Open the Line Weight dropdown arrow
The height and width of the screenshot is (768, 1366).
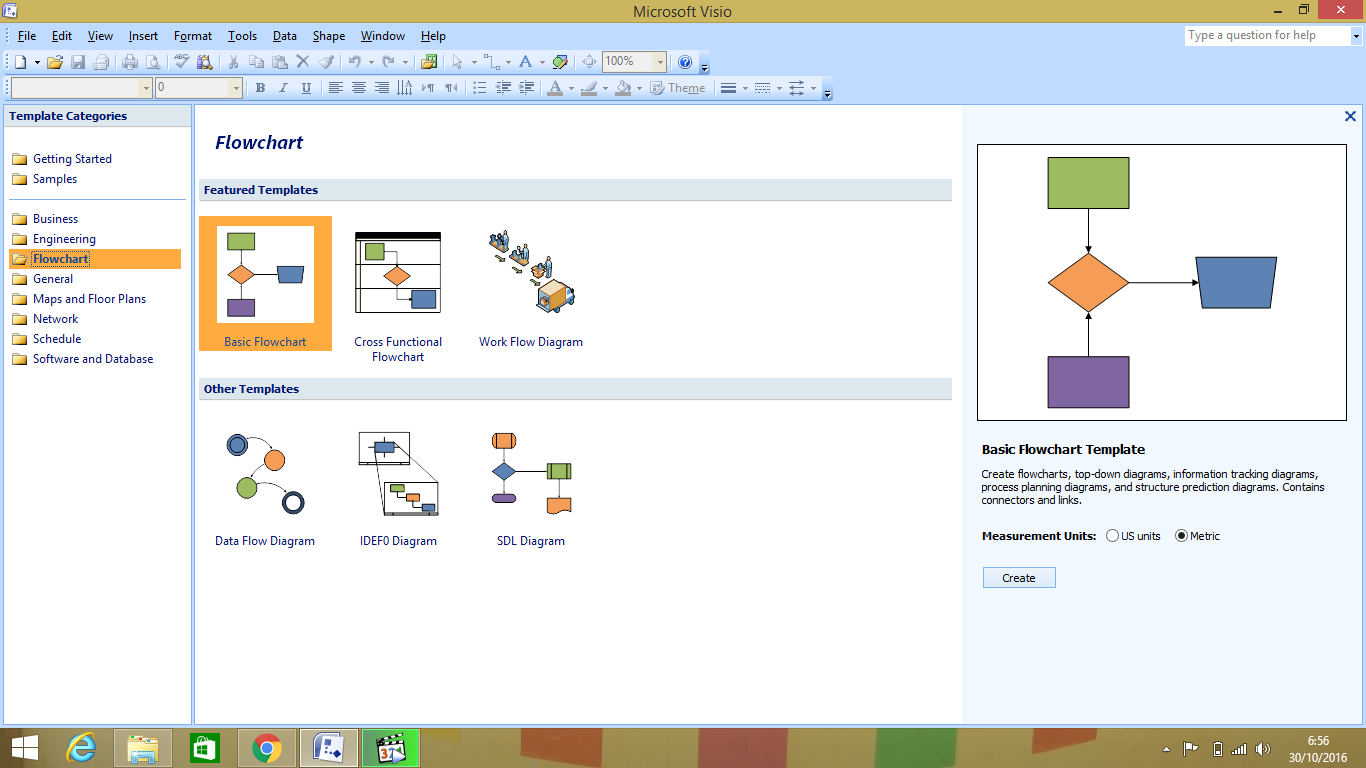click(745, 88)
